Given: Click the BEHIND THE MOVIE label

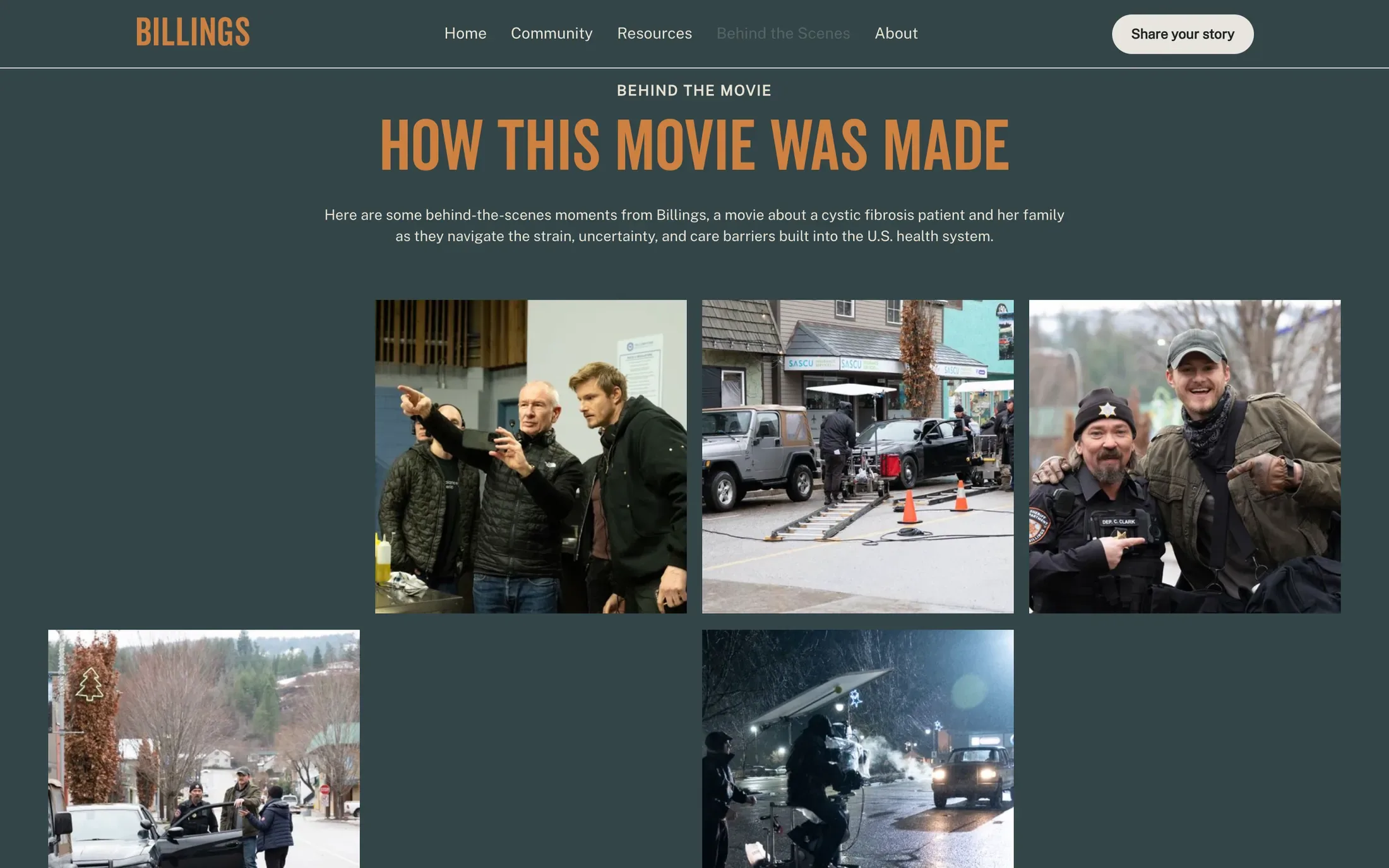Looking at the screenshot, I should [694, 90].
